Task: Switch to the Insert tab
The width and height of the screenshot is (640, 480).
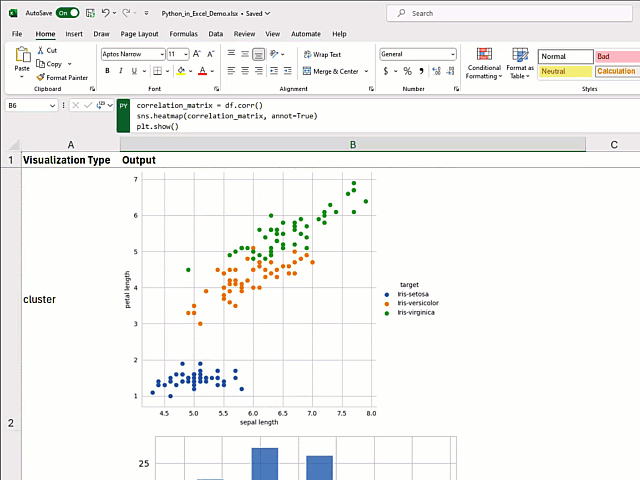Action: tap(74, 34)
